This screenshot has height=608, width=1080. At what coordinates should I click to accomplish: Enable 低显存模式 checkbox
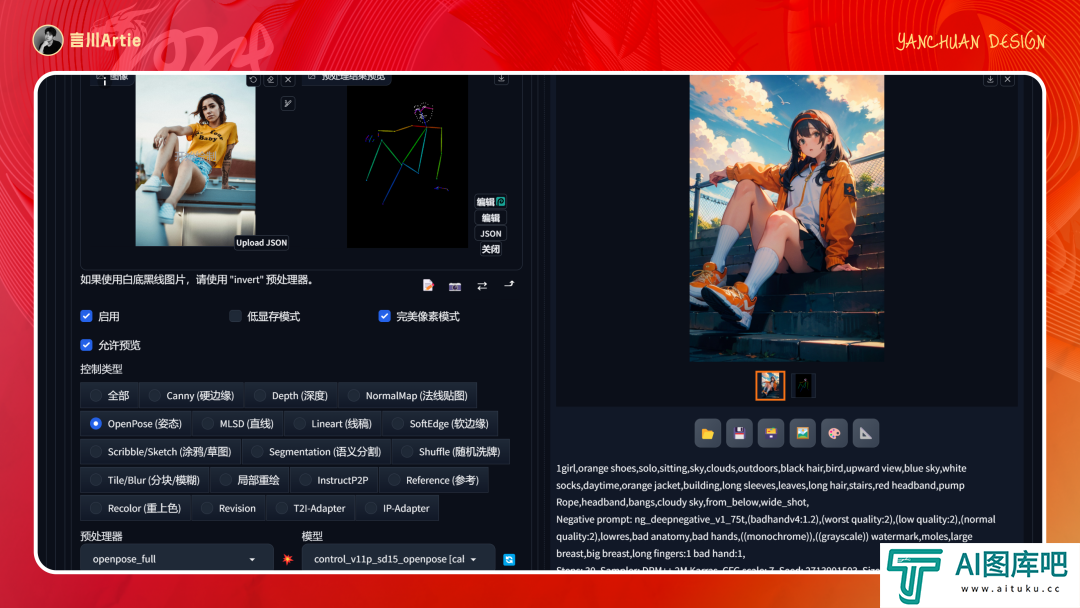pos(236,316)
